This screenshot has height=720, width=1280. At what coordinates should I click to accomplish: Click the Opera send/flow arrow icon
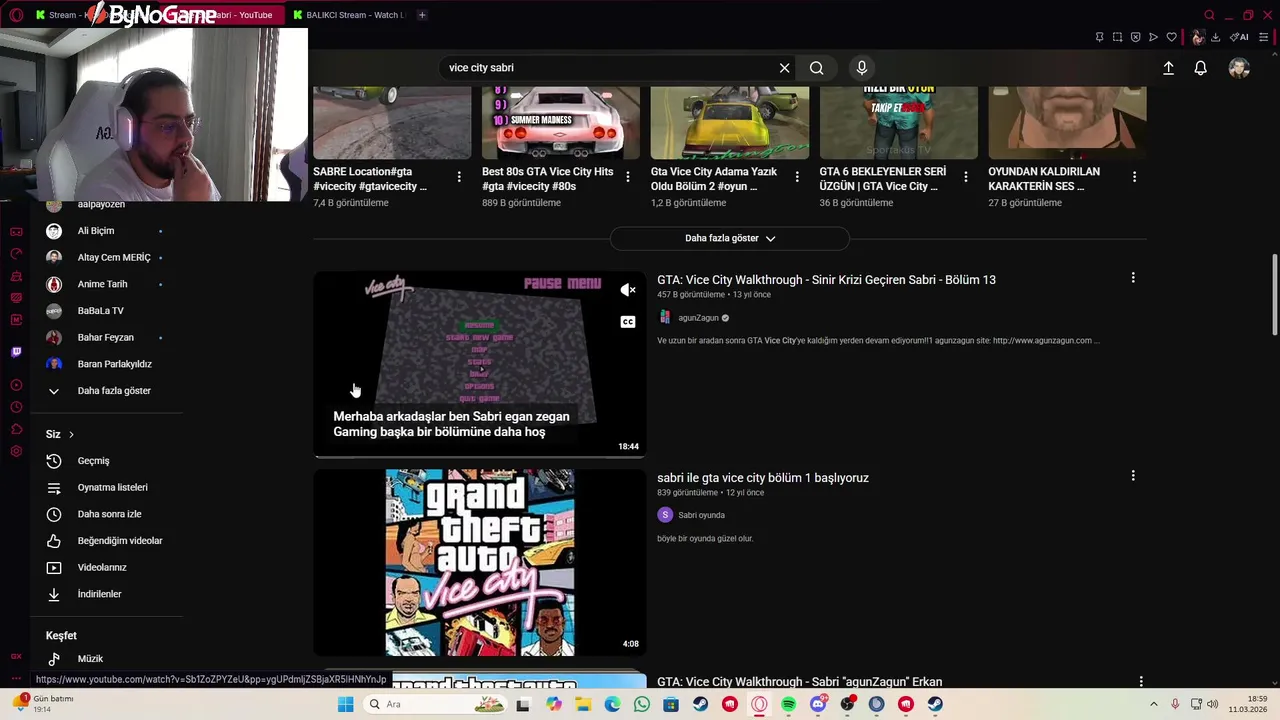[1153, 37]
